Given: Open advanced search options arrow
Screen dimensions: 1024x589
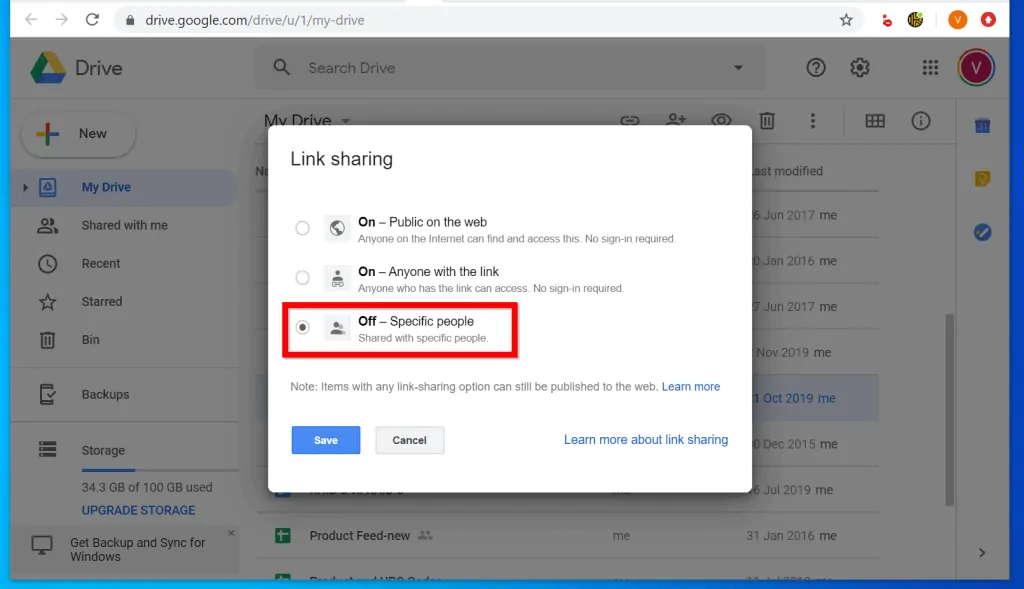Looking at the screenshot, I should (738, 67).
